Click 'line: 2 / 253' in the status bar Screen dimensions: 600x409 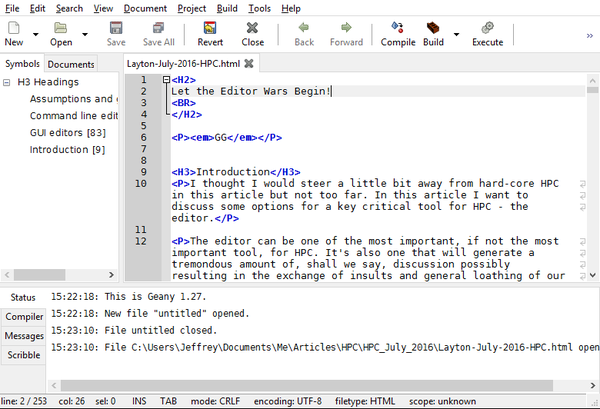pyautogui.click(x=24, y=401)
